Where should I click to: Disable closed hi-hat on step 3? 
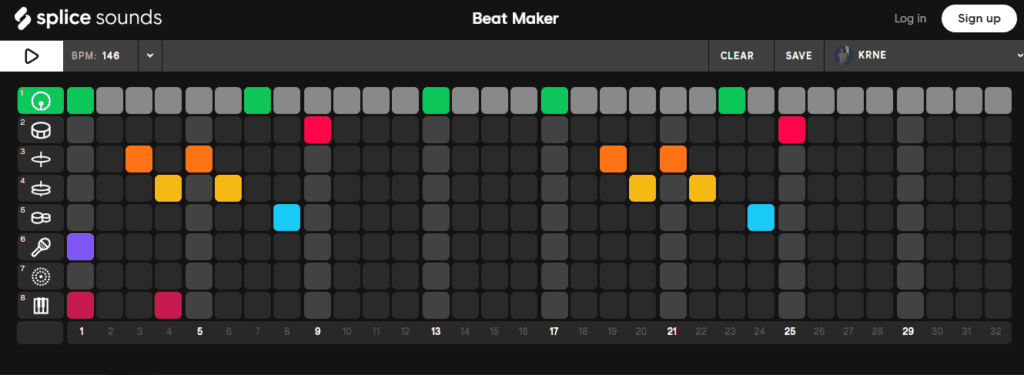(139, 159)
